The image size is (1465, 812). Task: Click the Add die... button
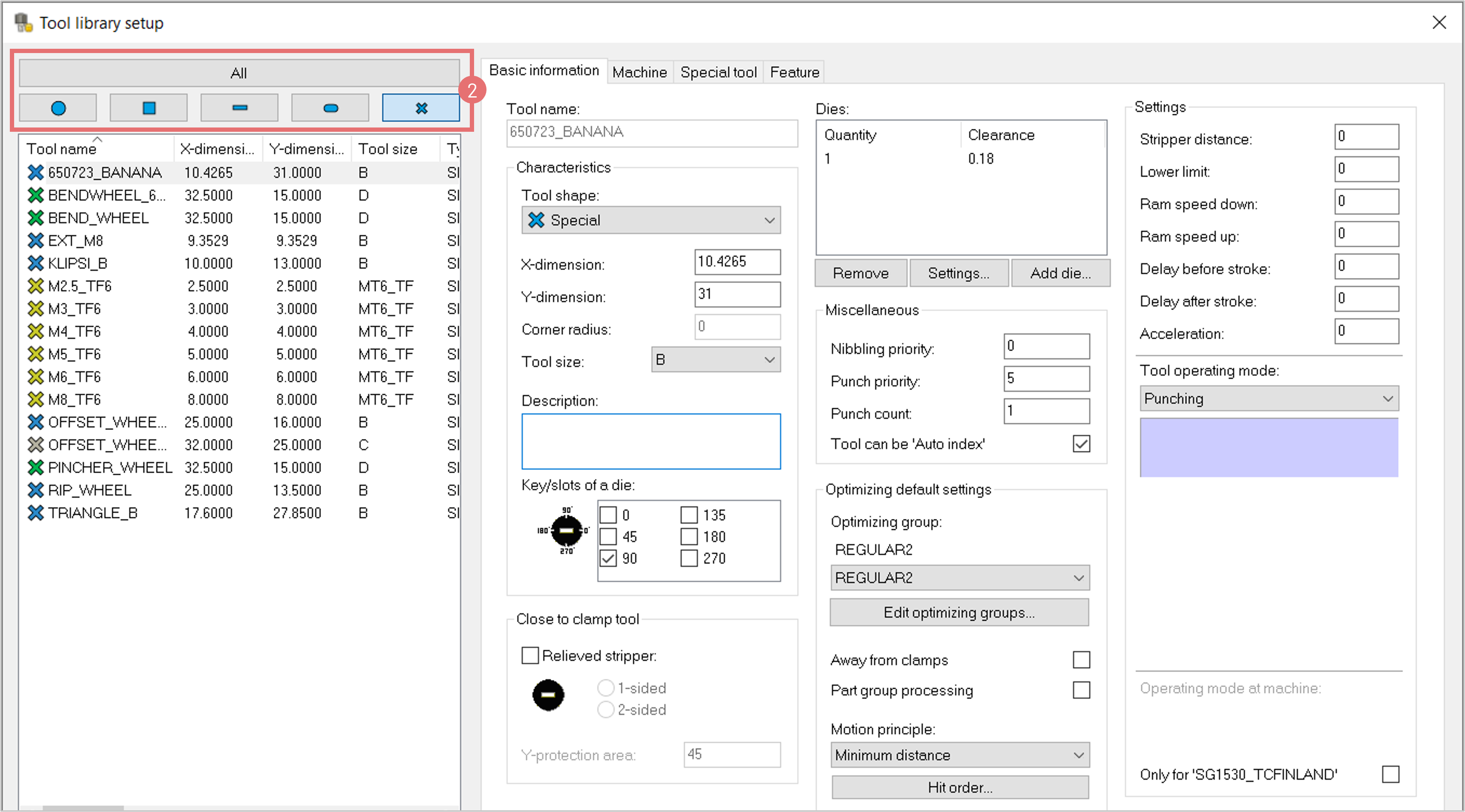click(1060, 273)
